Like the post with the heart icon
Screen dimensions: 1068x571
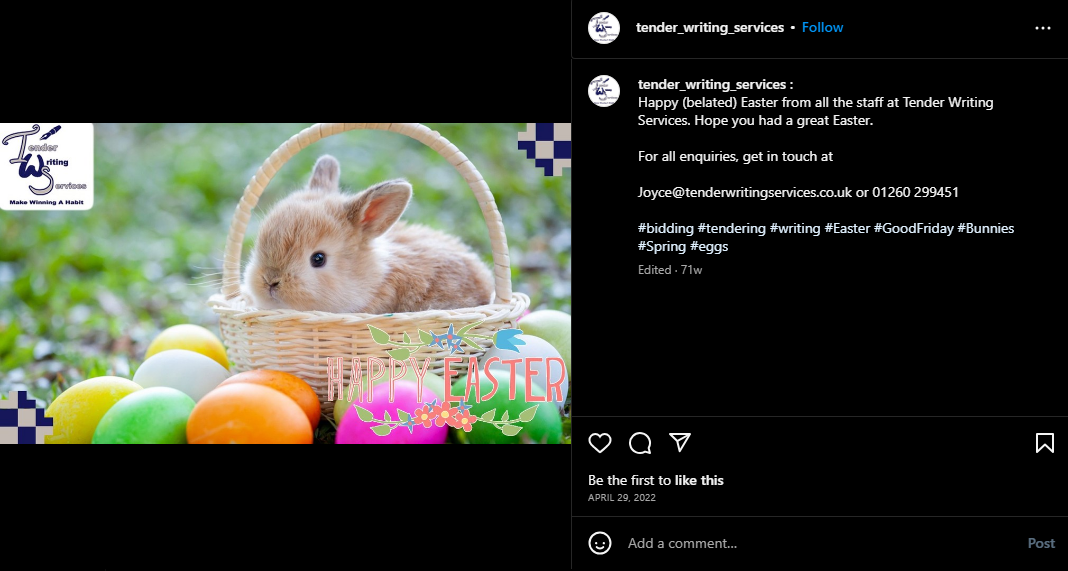click(599, 443)
